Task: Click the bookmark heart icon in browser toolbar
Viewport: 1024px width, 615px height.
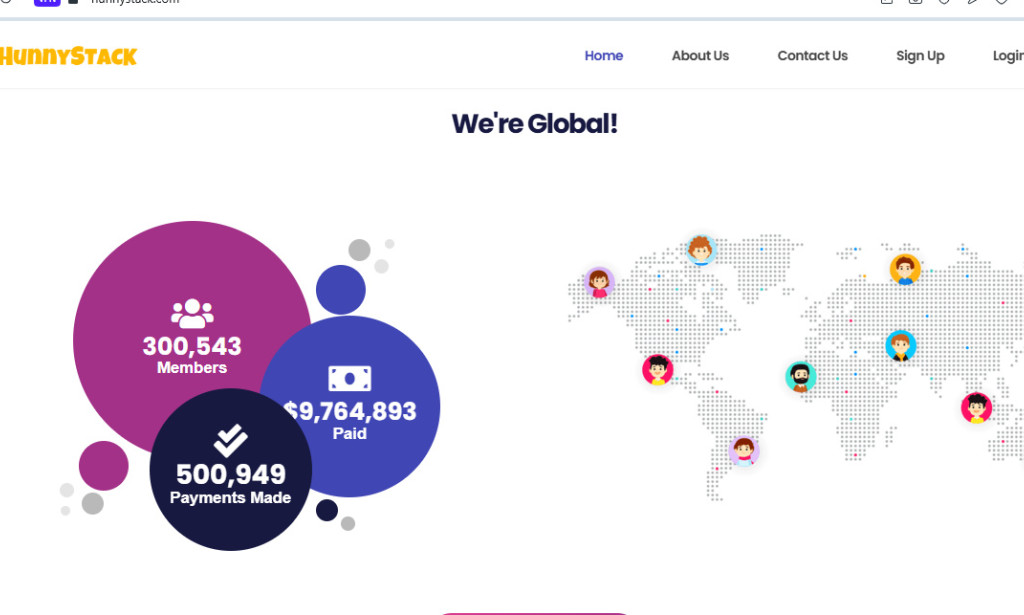Action: (1000, 3)
